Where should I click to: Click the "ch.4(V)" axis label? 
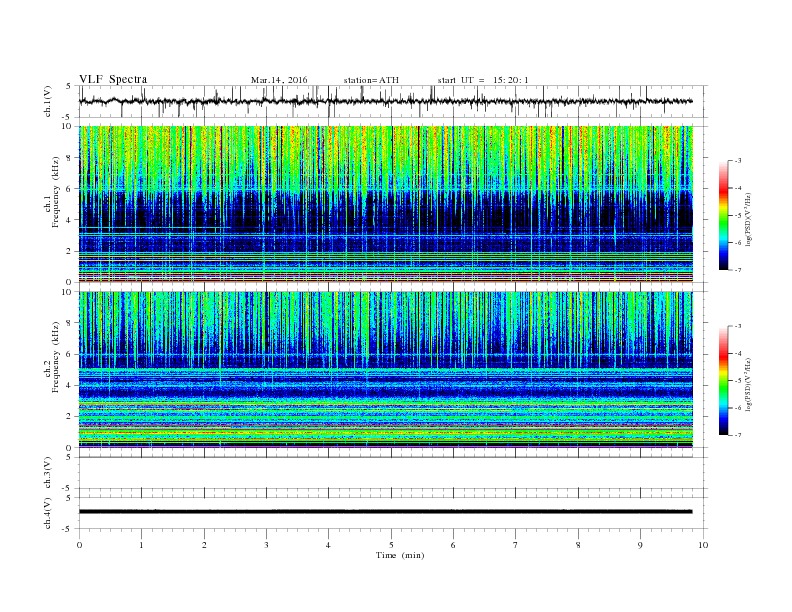(48, 513)
